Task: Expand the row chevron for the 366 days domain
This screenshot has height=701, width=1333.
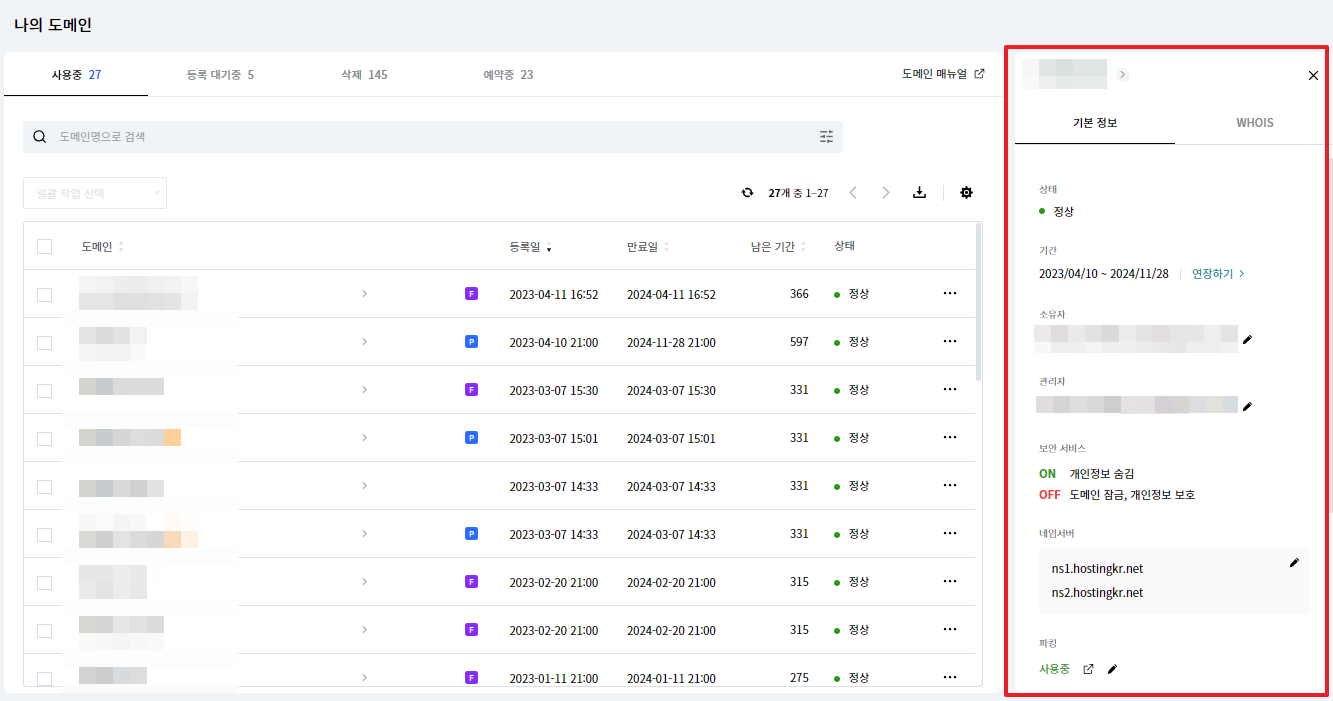Action: [364, 294]
